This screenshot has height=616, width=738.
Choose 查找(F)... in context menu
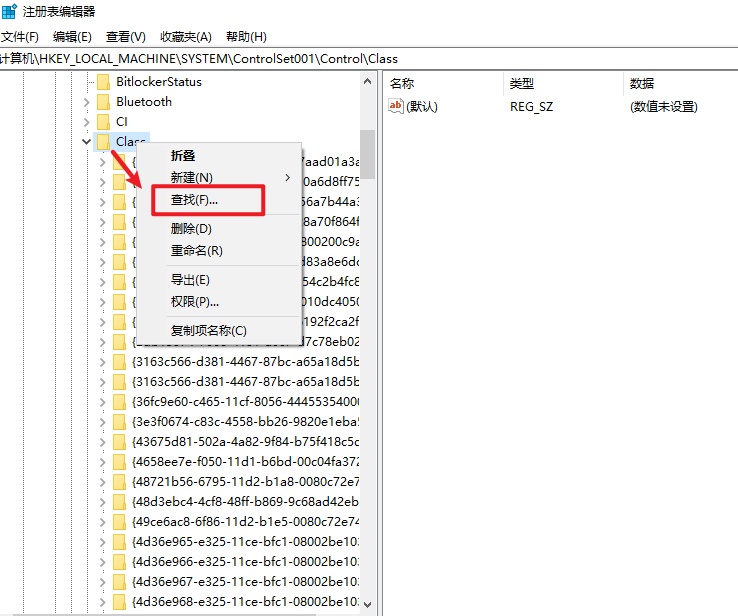click(194, 200)
